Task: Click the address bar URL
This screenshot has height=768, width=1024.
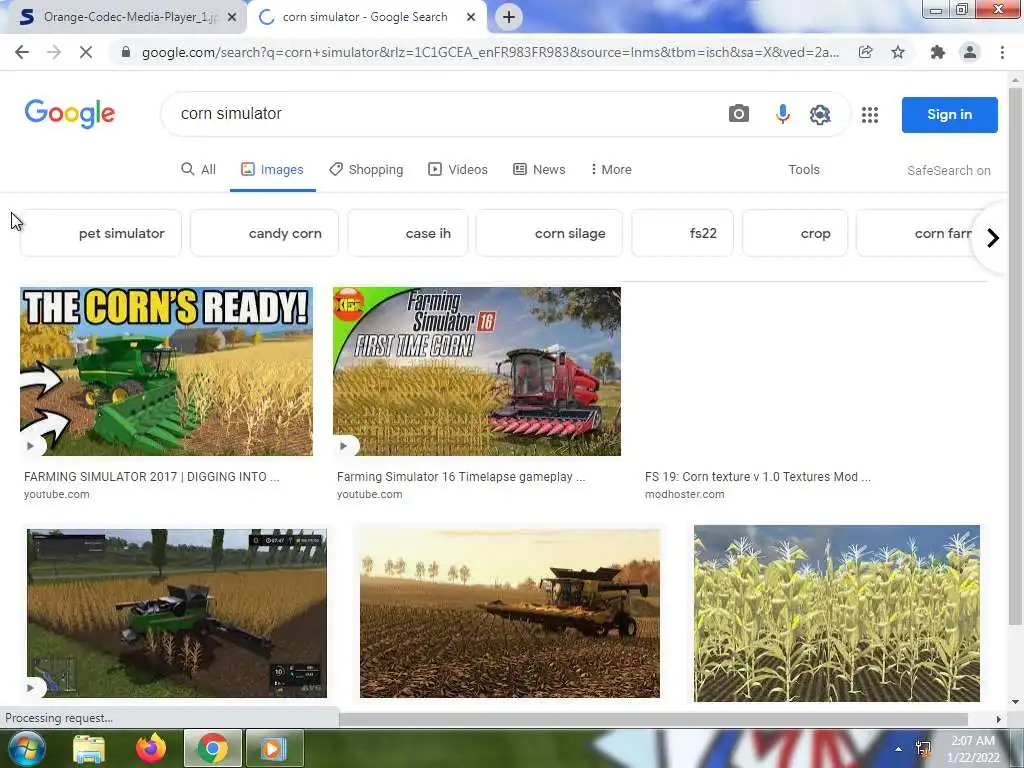Action: pyautogui.click(x=490, y=52)
